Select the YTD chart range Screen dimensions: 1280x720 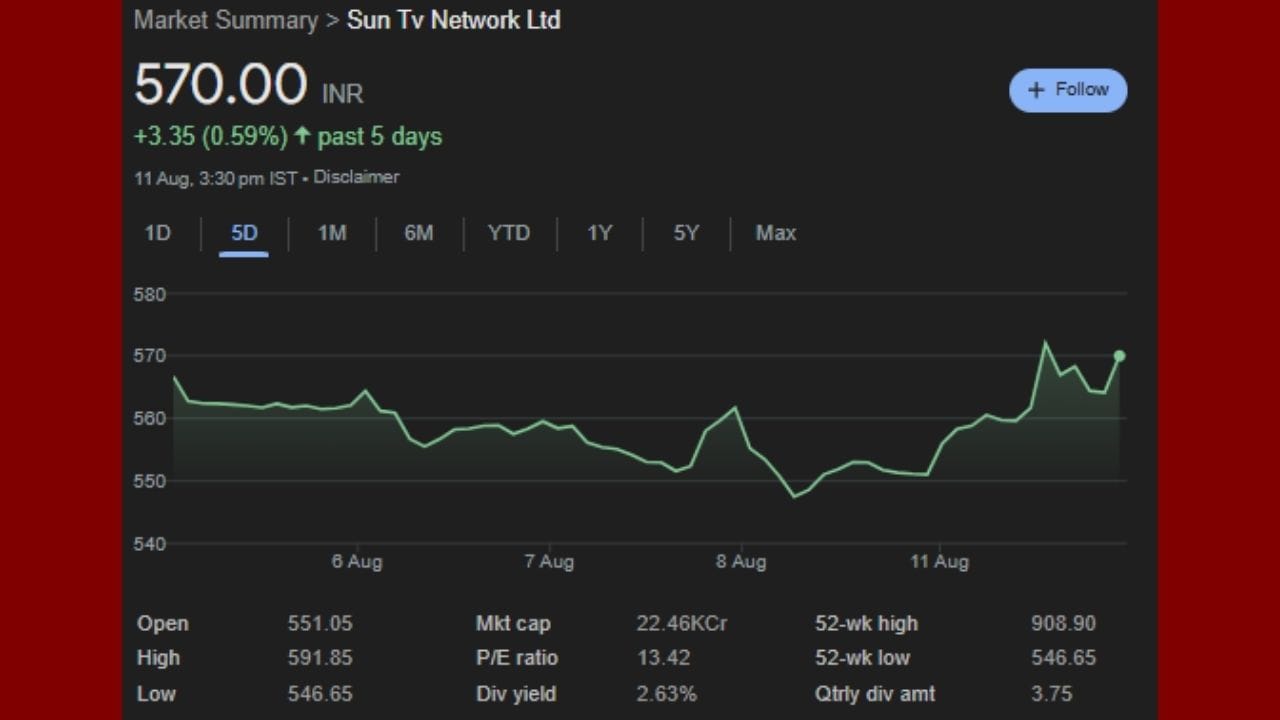pos(508,233)
